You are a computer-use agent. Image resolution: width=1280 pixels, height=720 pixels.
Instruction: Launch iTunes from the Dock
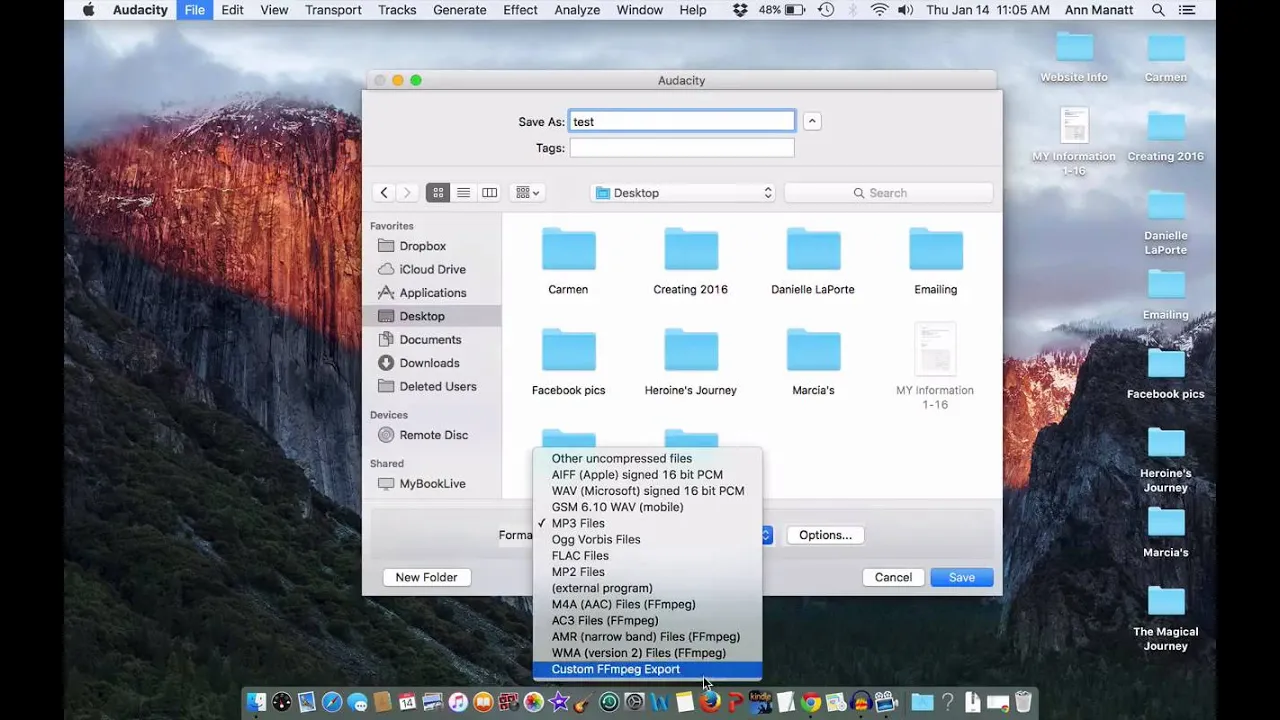(458, 703)
